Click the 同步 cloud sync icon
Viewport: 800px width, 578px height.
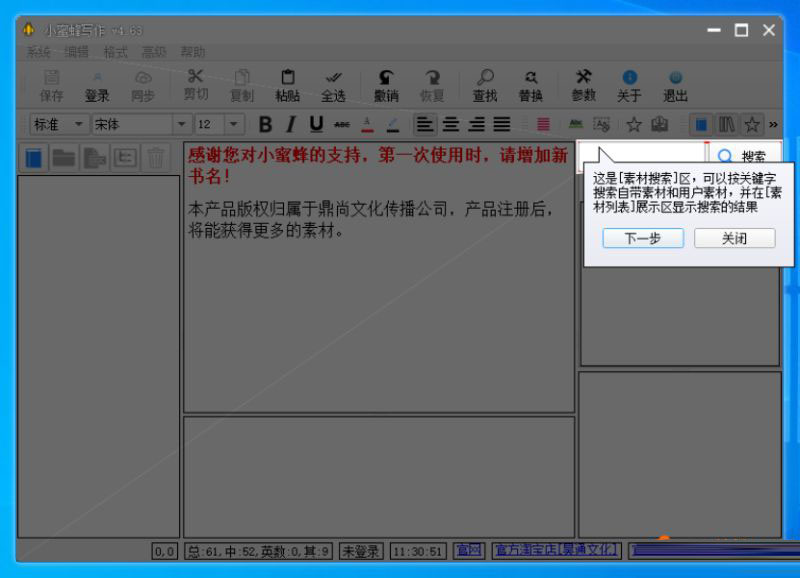tap(143, 86)
